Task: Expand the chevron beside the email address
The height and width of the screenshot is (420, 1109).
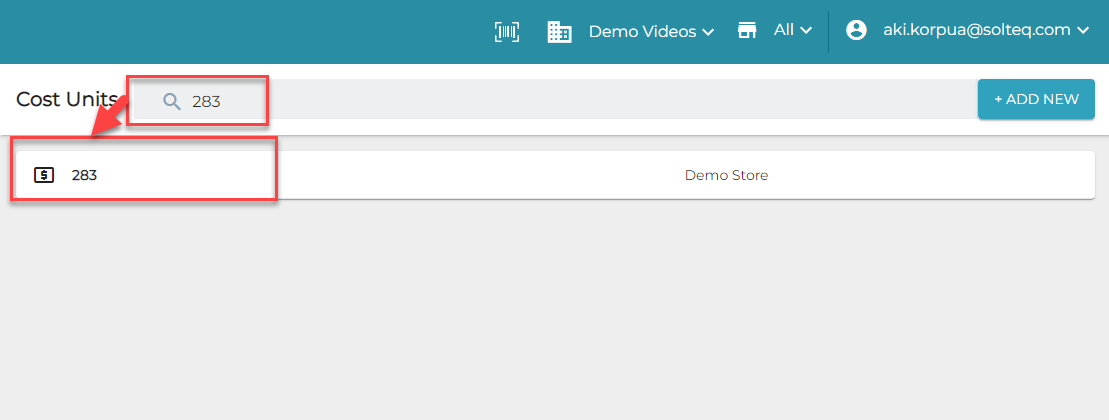Action: tap(1082, 31)
